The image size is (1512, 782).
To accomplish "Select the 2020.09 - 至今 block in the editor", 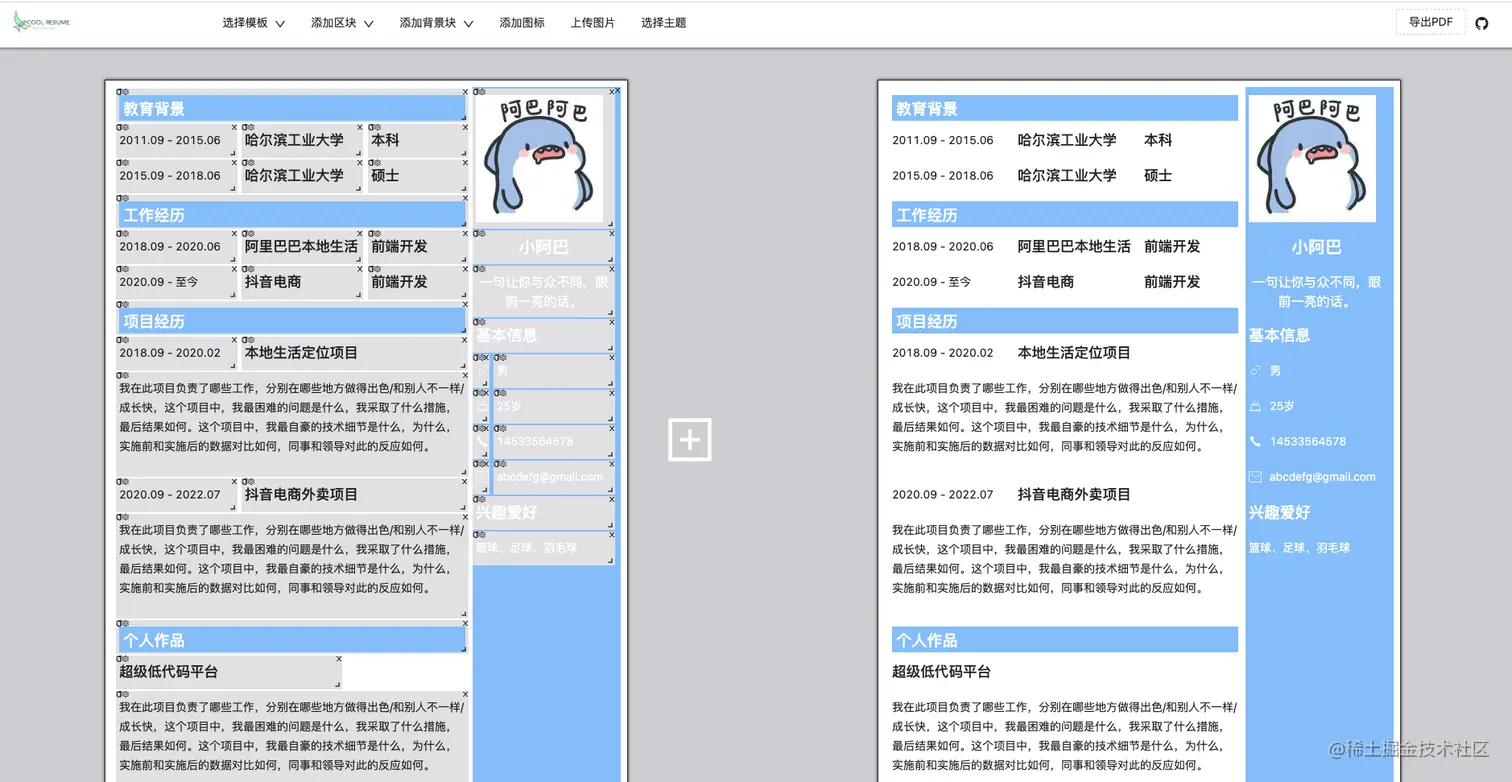I will (x=177, y=282).
